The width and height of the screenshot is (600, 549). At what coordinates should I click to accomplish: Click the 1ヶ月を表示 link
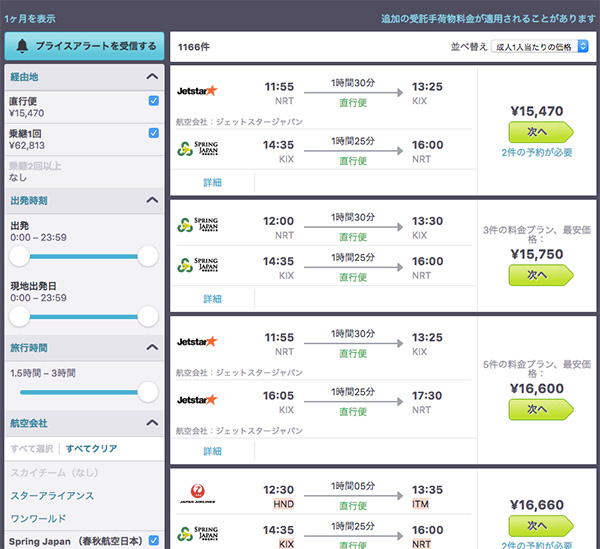point(30,18)
